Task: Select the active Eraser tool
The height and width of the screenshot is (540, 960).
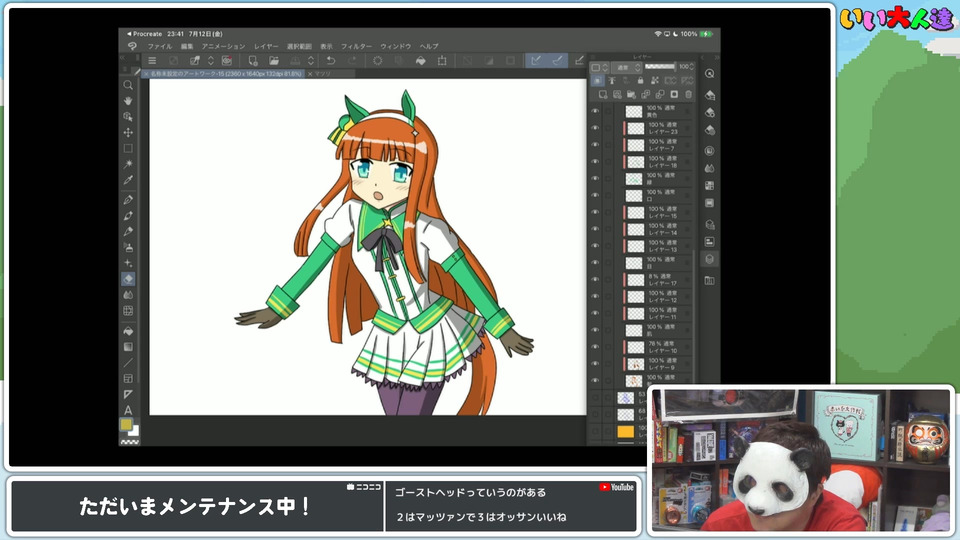Action: [128, 279]
